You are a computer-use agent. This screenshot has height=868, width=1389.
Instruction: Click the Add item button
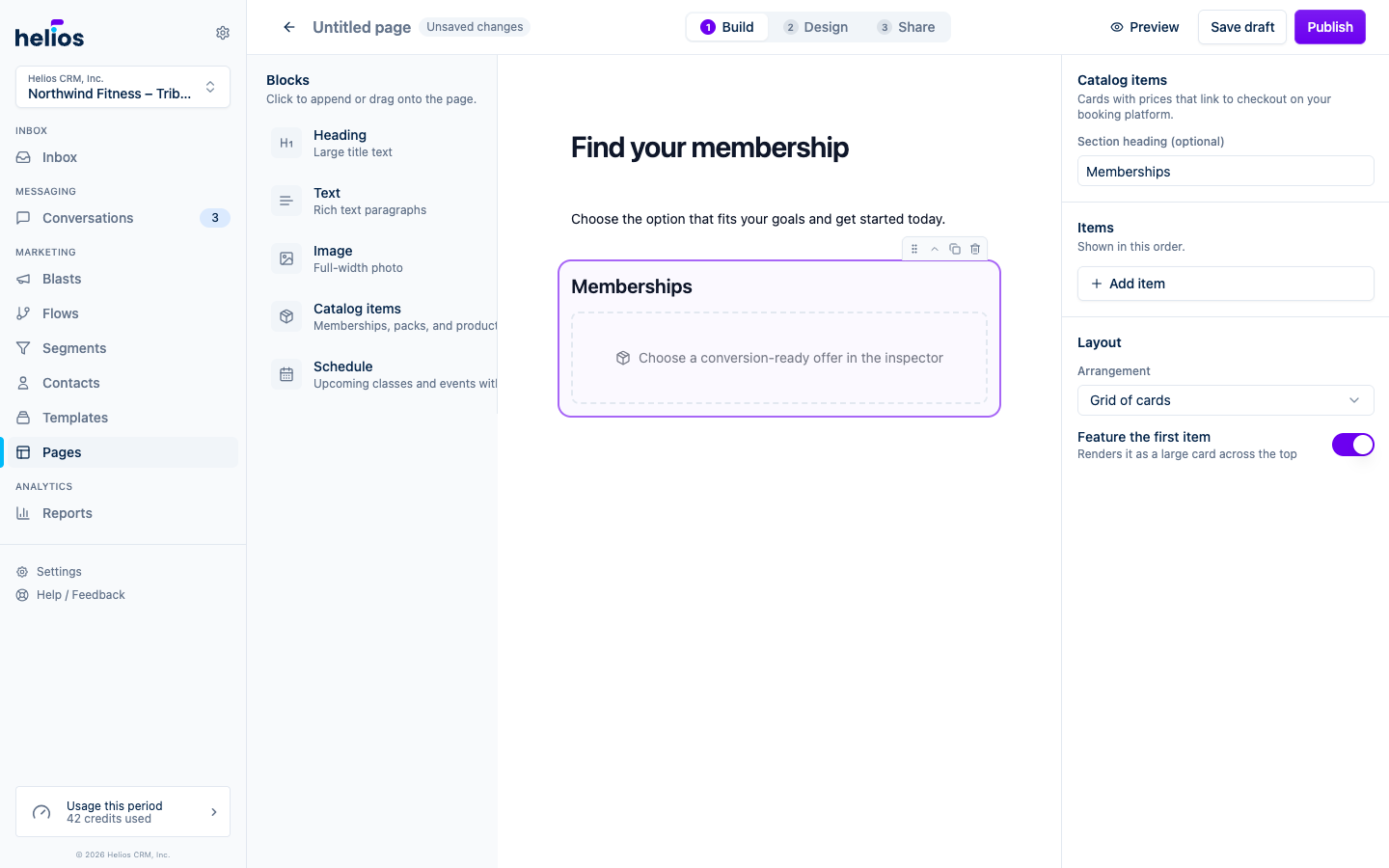1225,284
